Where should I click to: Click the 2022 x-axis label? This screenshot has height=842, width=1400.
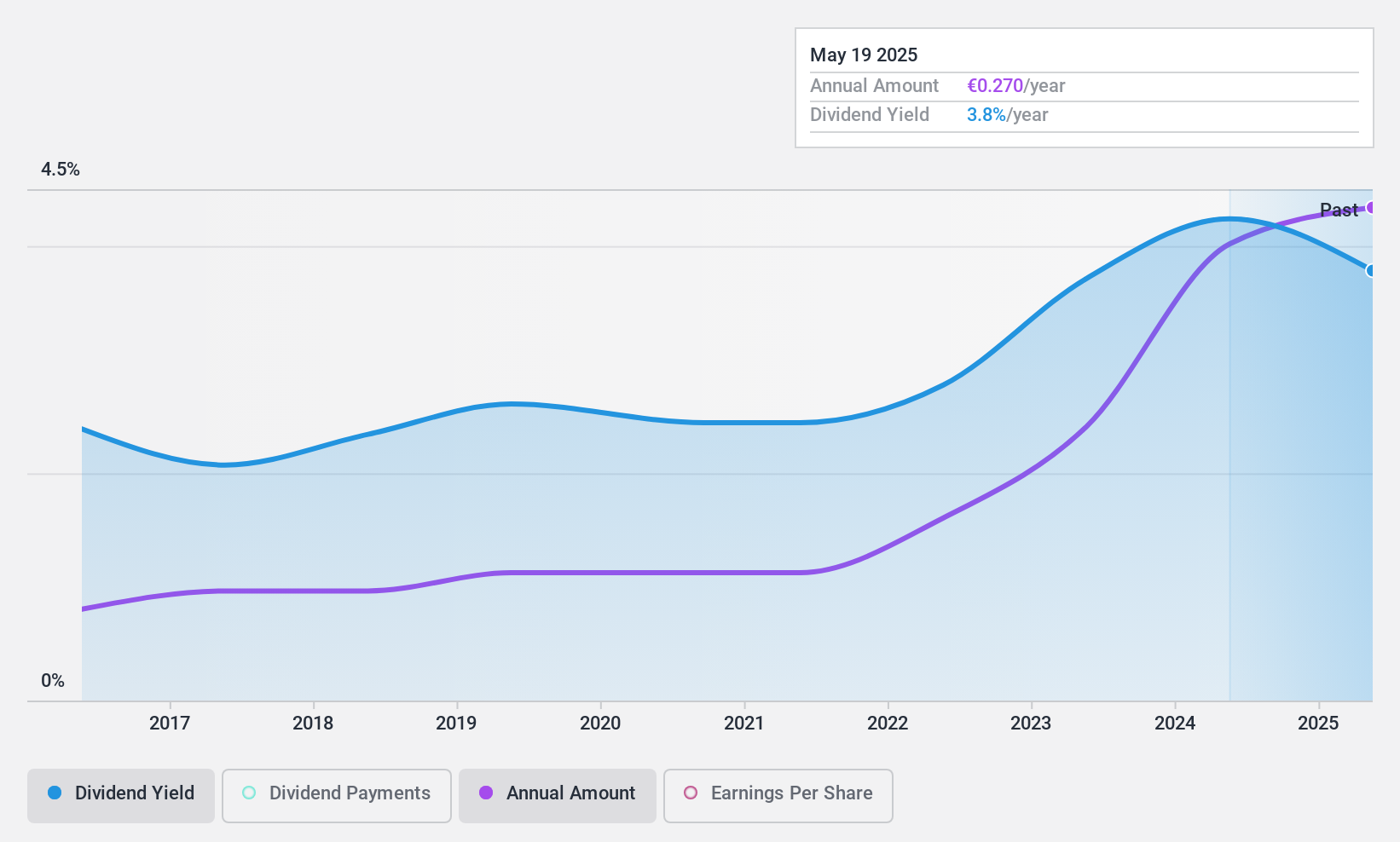coord(888,724)
